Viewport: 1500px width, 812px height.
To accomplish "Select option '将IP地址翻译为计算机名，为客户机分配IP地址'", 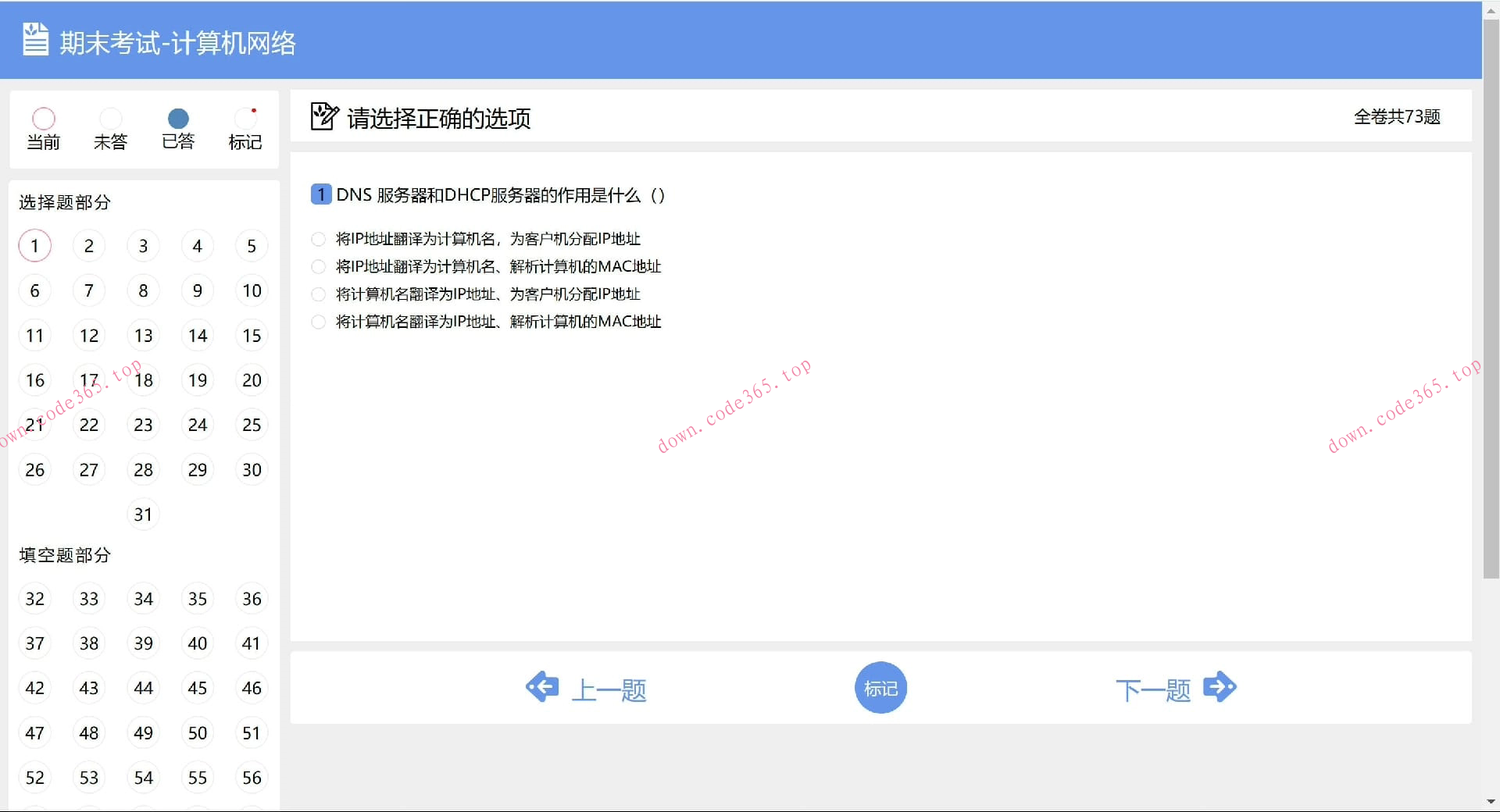I will tap(318, 239).
